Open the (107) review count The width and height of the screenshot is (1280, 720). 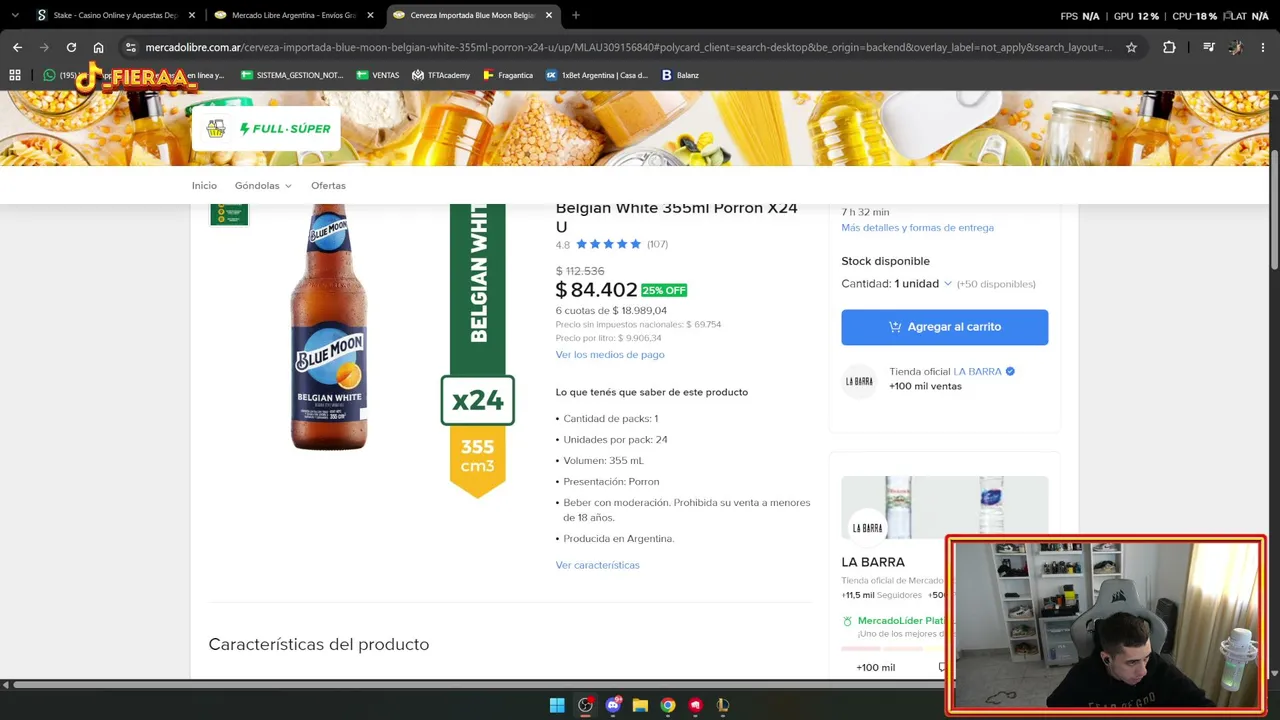[657, 244]
